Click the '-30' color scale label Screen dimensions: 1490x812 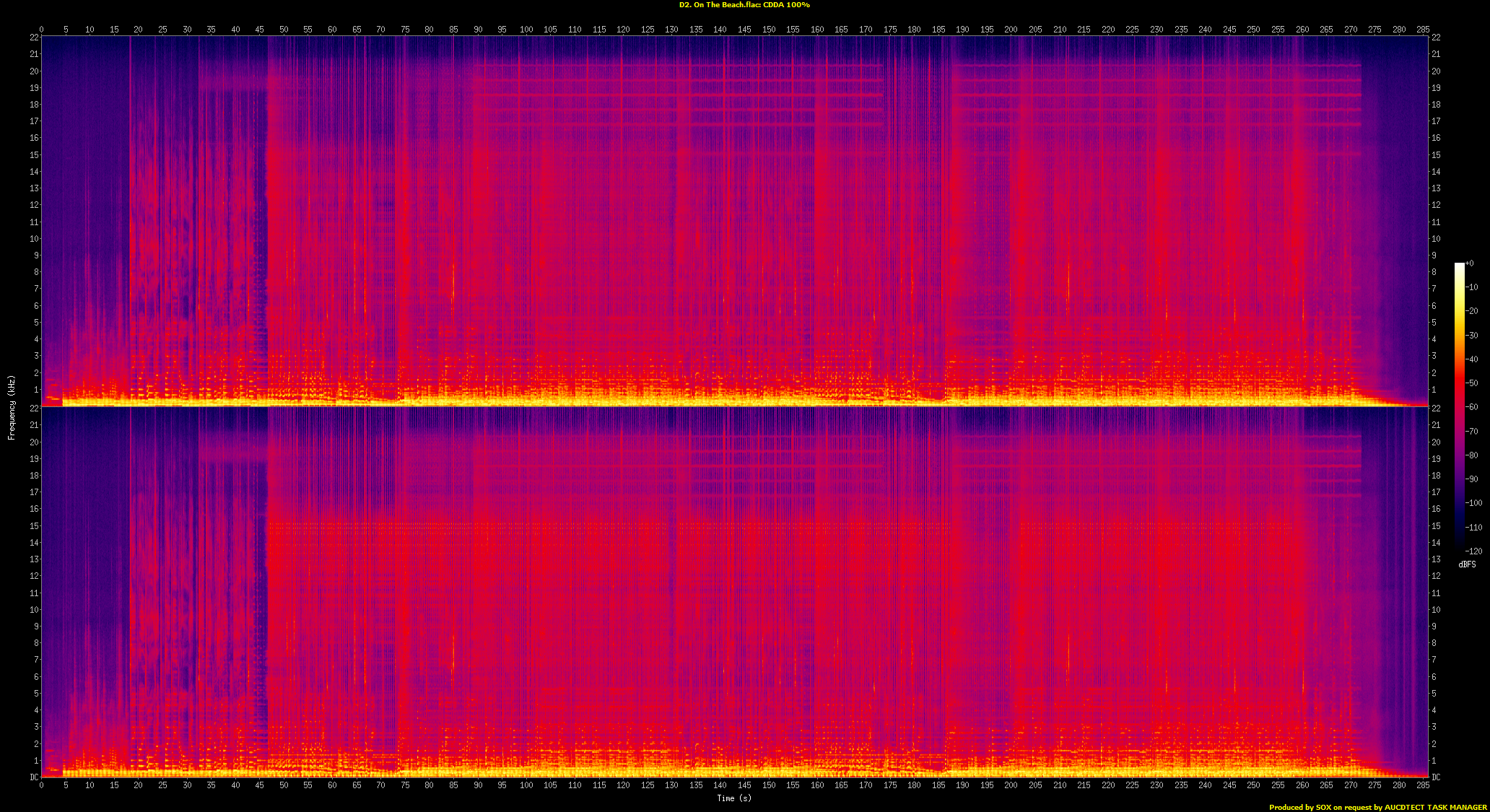[x=1473, y=336]
